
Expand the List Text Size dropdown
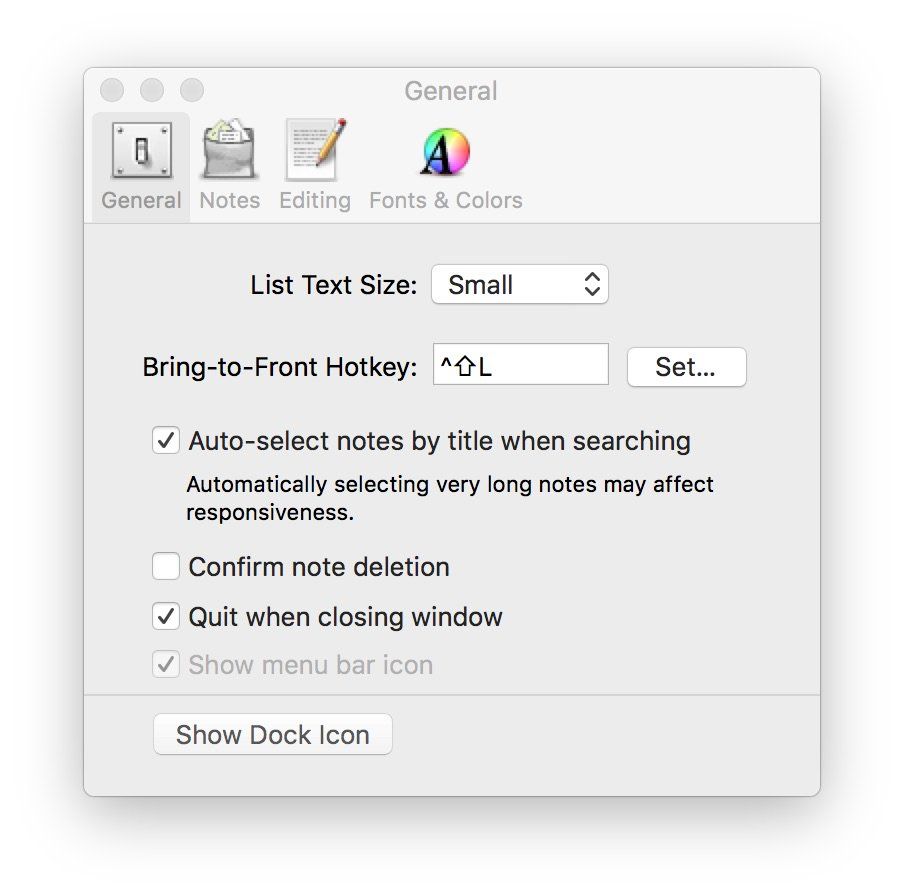tap(519, 285)
